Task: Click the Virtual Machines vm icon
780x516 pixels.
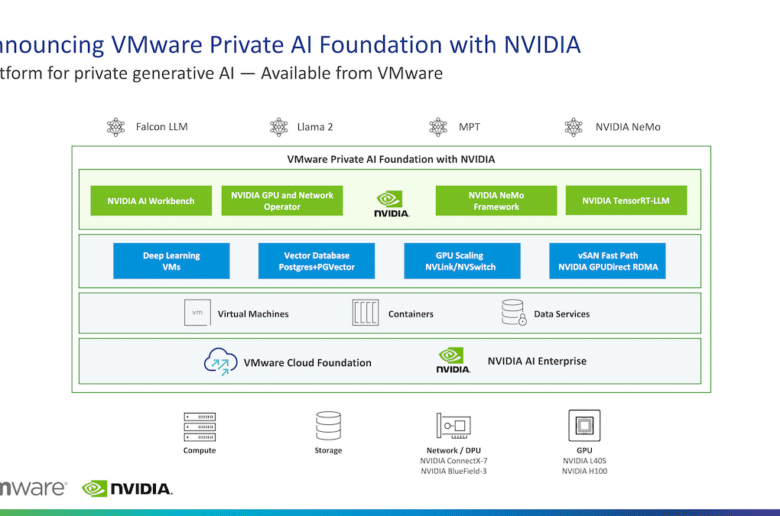Action: pos(197,312)
